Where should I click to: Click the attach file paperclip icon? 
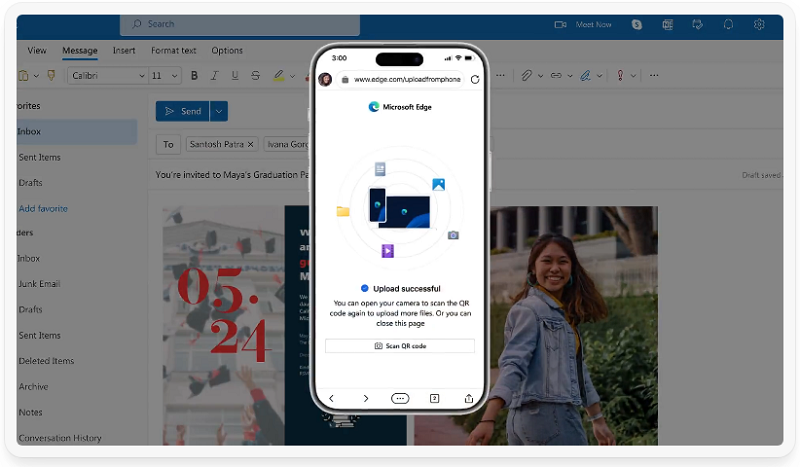point(526,75)
